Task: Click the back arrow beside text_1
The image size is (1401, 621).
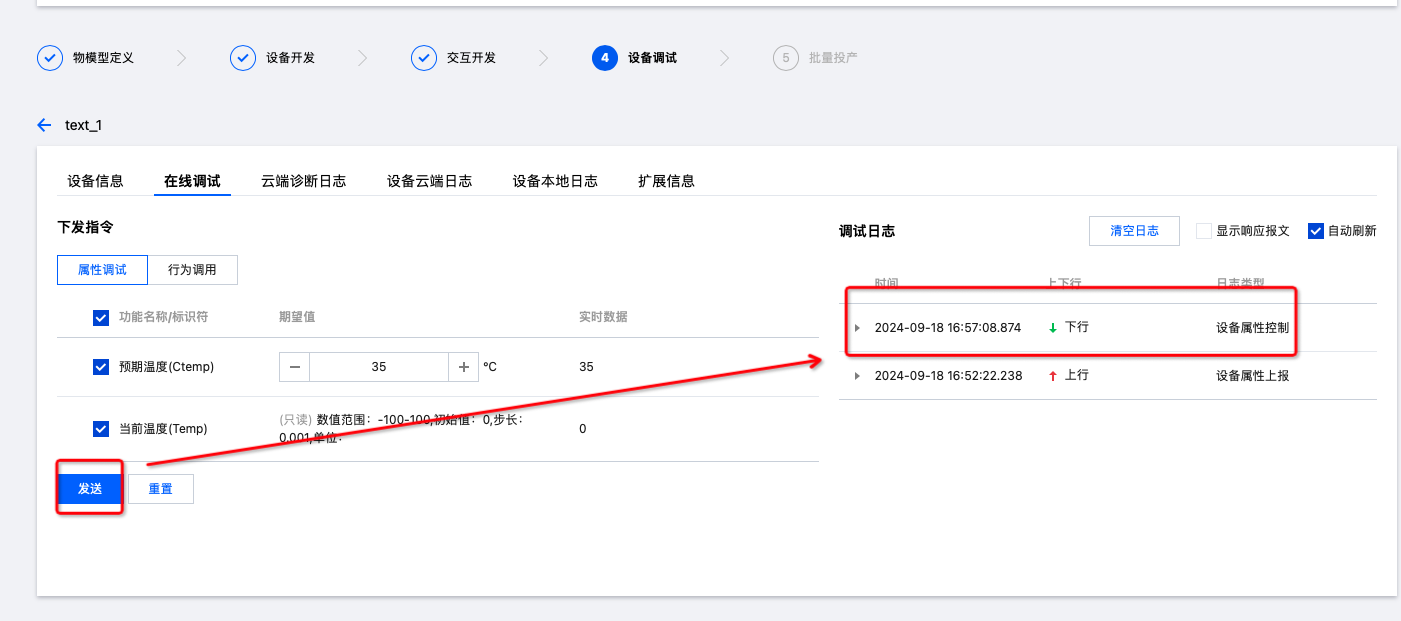Action: pos(44,125)
